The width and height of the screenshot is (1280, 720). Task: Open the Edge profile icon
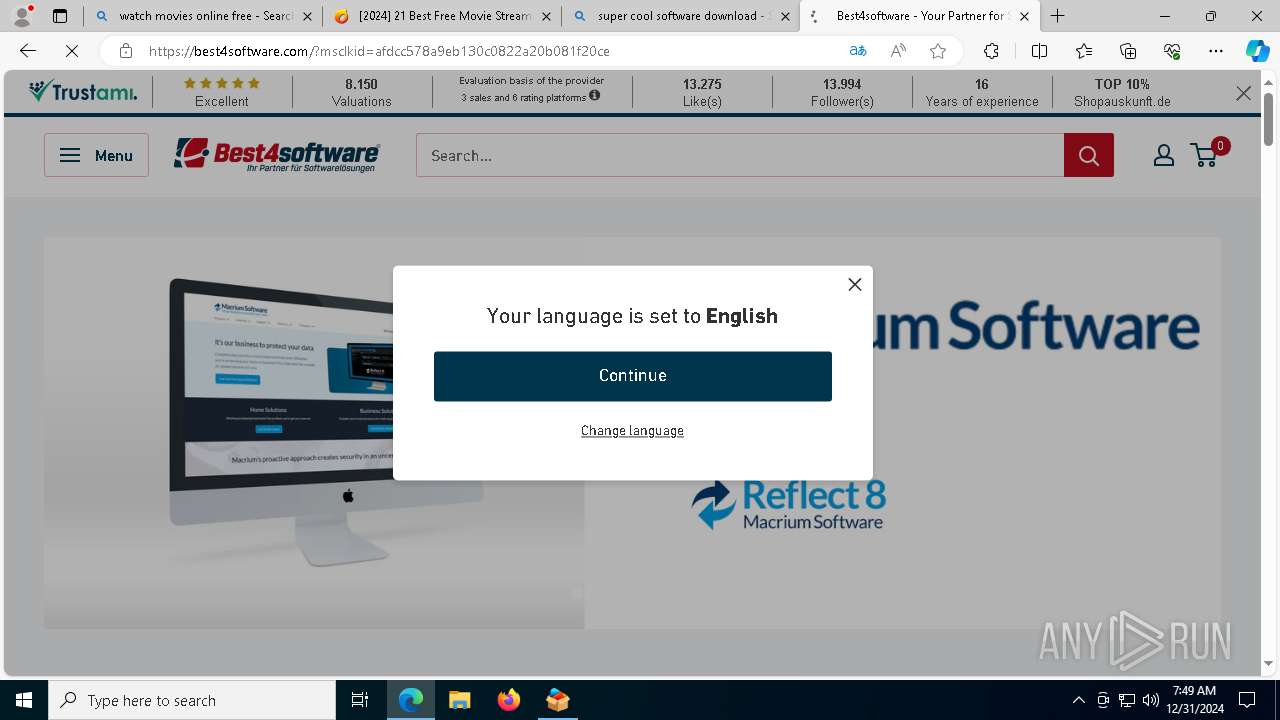[22, 15]
